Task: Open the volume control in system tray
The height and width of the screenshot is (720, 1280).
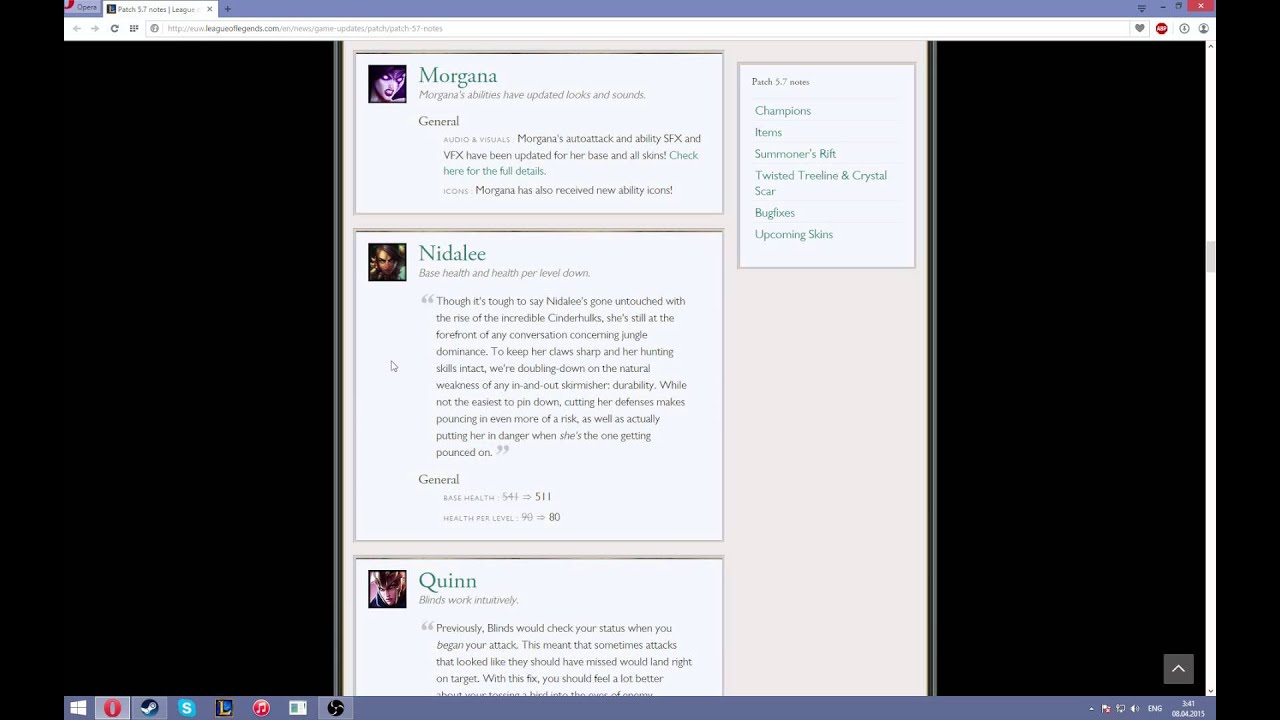Action: pyautogui.click(x=1134, y=709)
